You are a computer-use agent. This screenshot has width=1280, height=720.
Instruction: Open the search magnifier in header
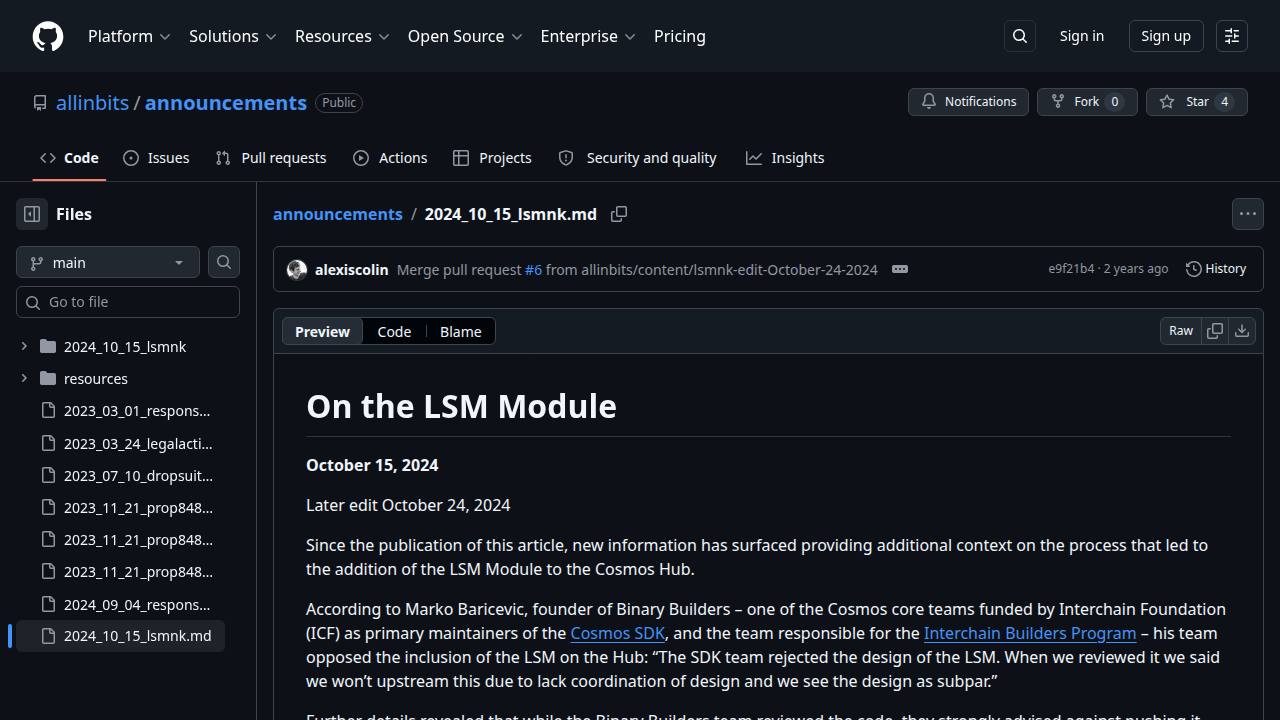click(x=1020, y=36)
